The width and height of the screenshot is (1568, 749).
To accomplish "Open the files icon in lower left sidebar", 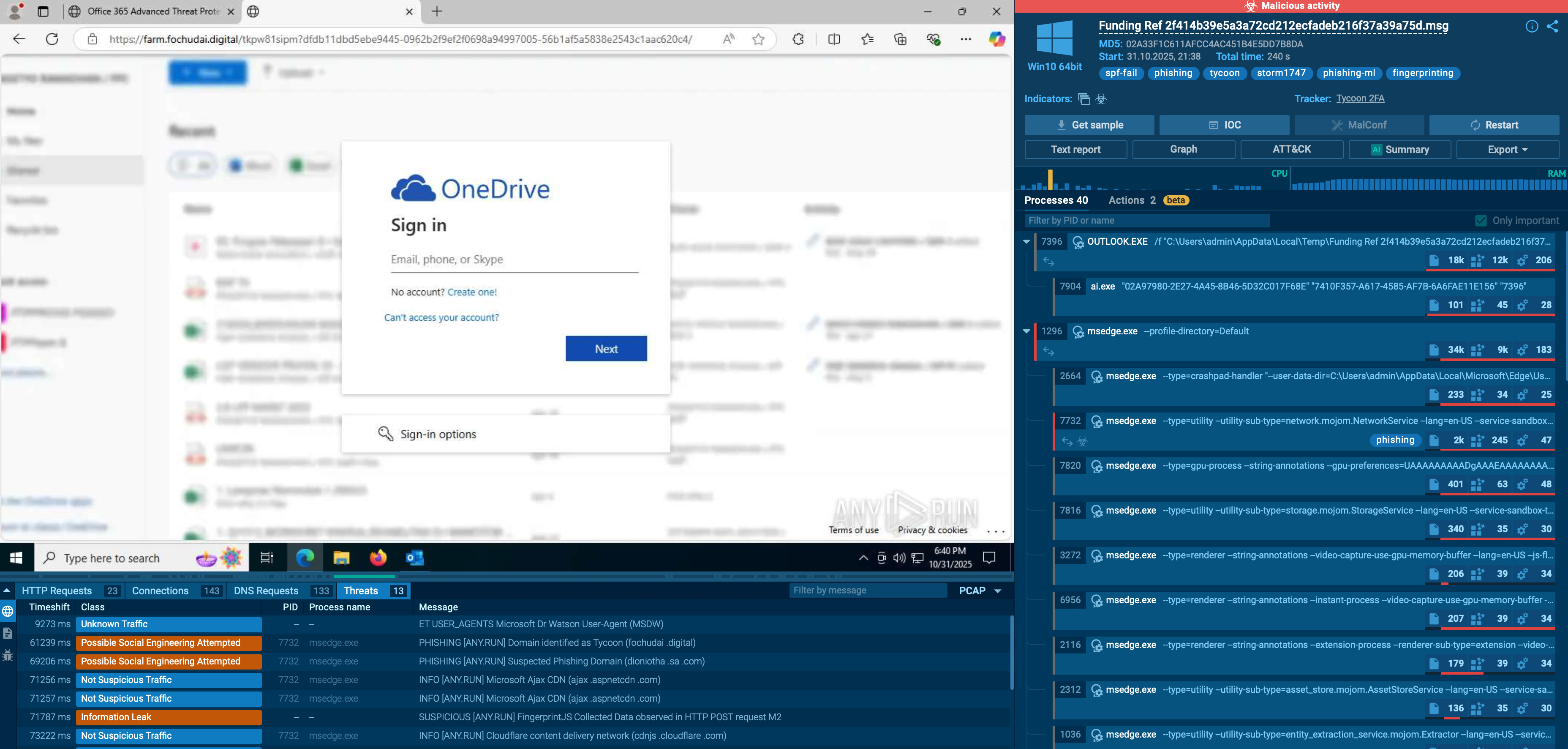I will point(8,633).
